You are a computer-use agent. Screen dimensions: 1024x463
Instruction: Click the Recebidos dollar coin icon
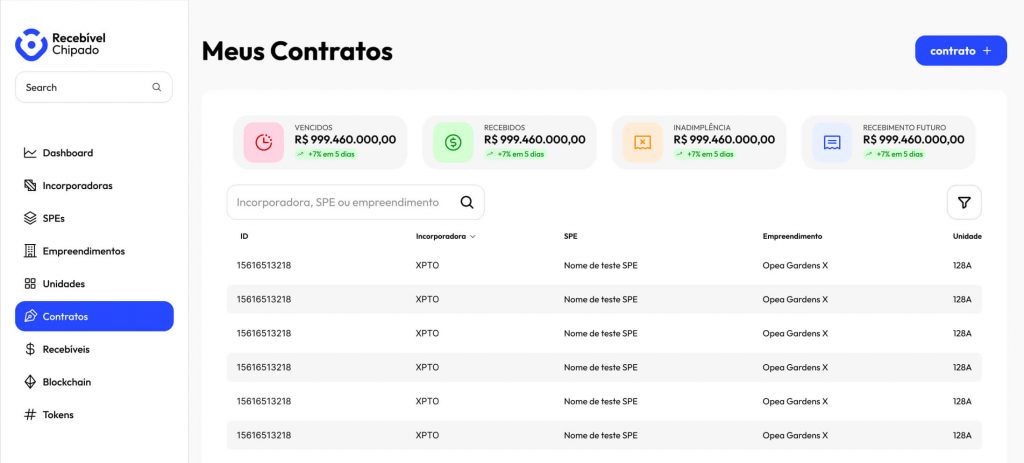[453, 142]
